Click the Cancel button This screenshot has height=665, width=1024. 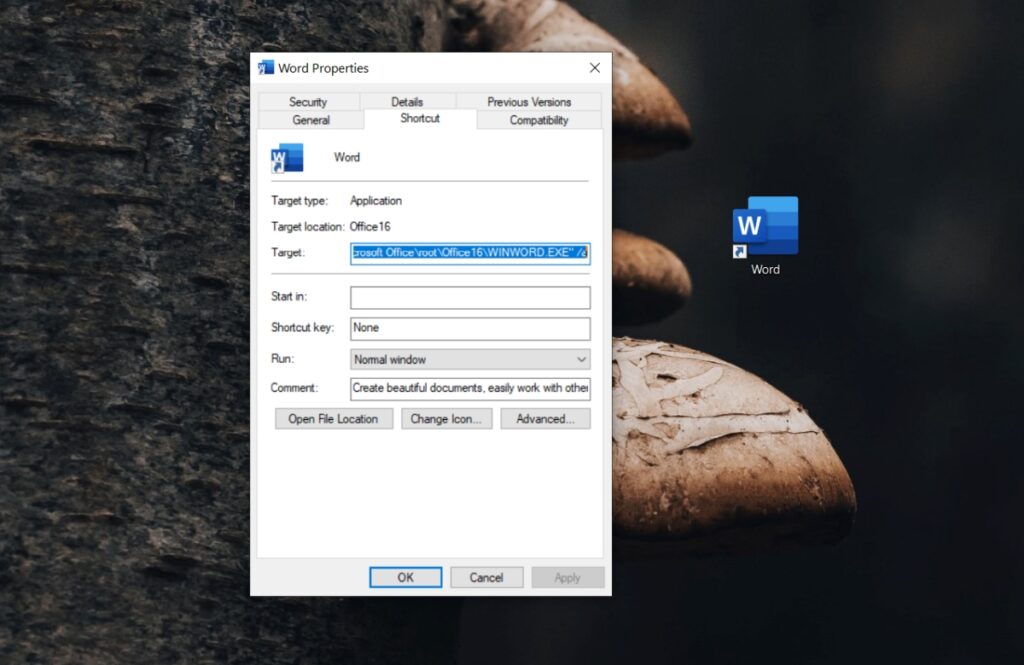(486, 577)
